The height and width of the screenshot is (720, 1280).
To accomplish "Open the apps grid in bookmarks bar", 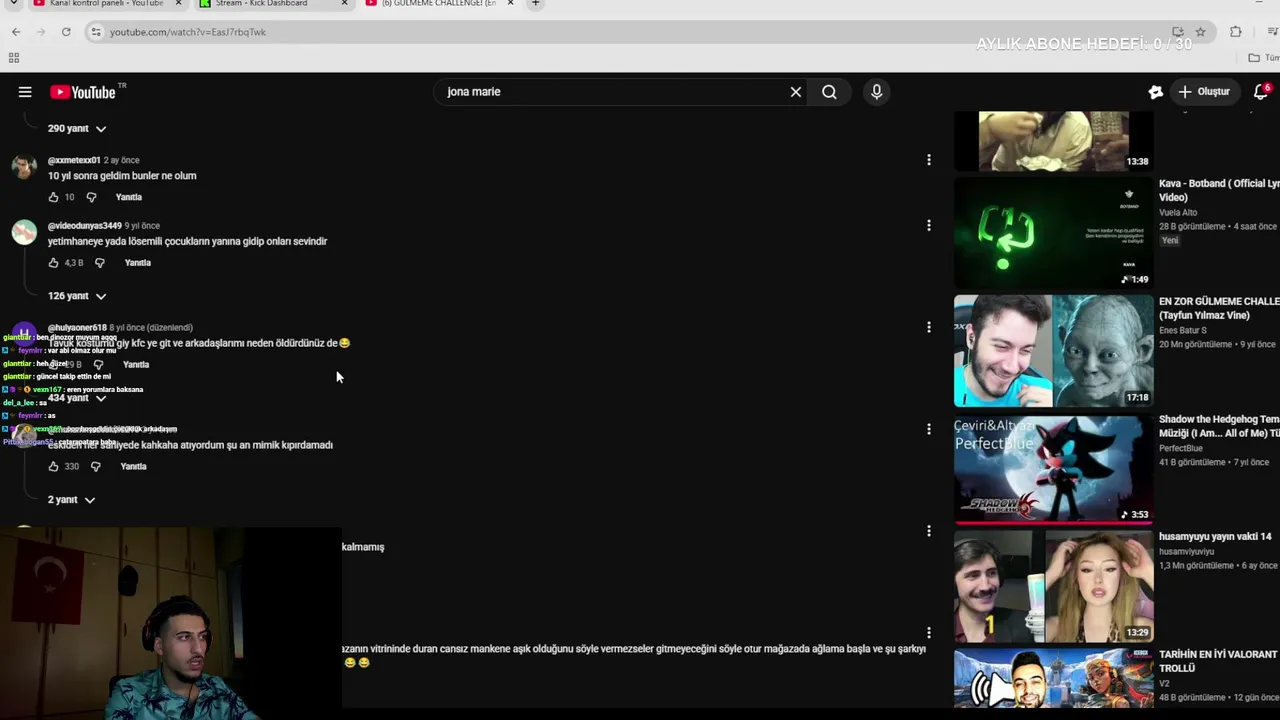I will [x=14, y=58].
